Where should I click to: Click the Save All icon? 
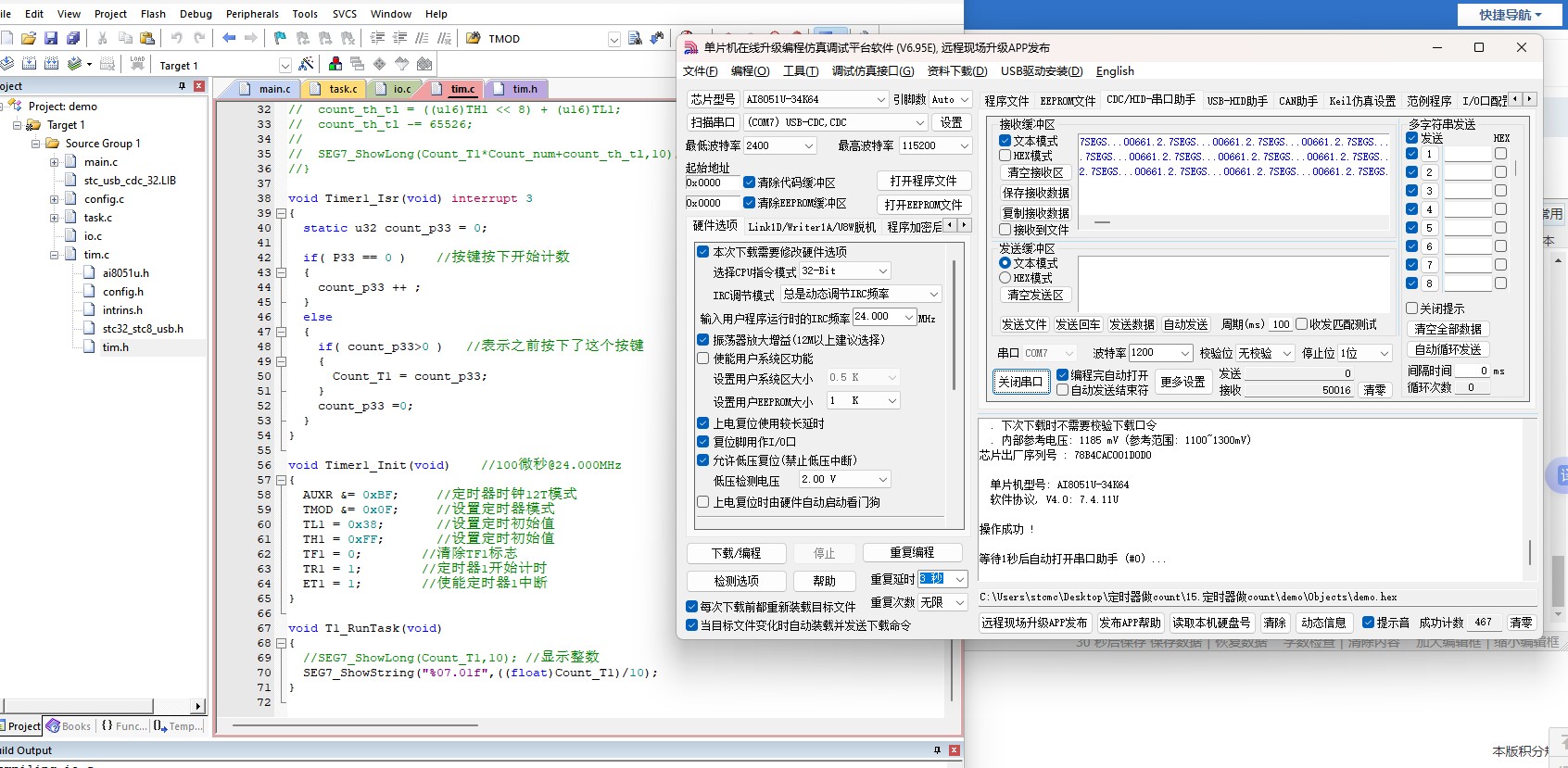tap(73, 38)
